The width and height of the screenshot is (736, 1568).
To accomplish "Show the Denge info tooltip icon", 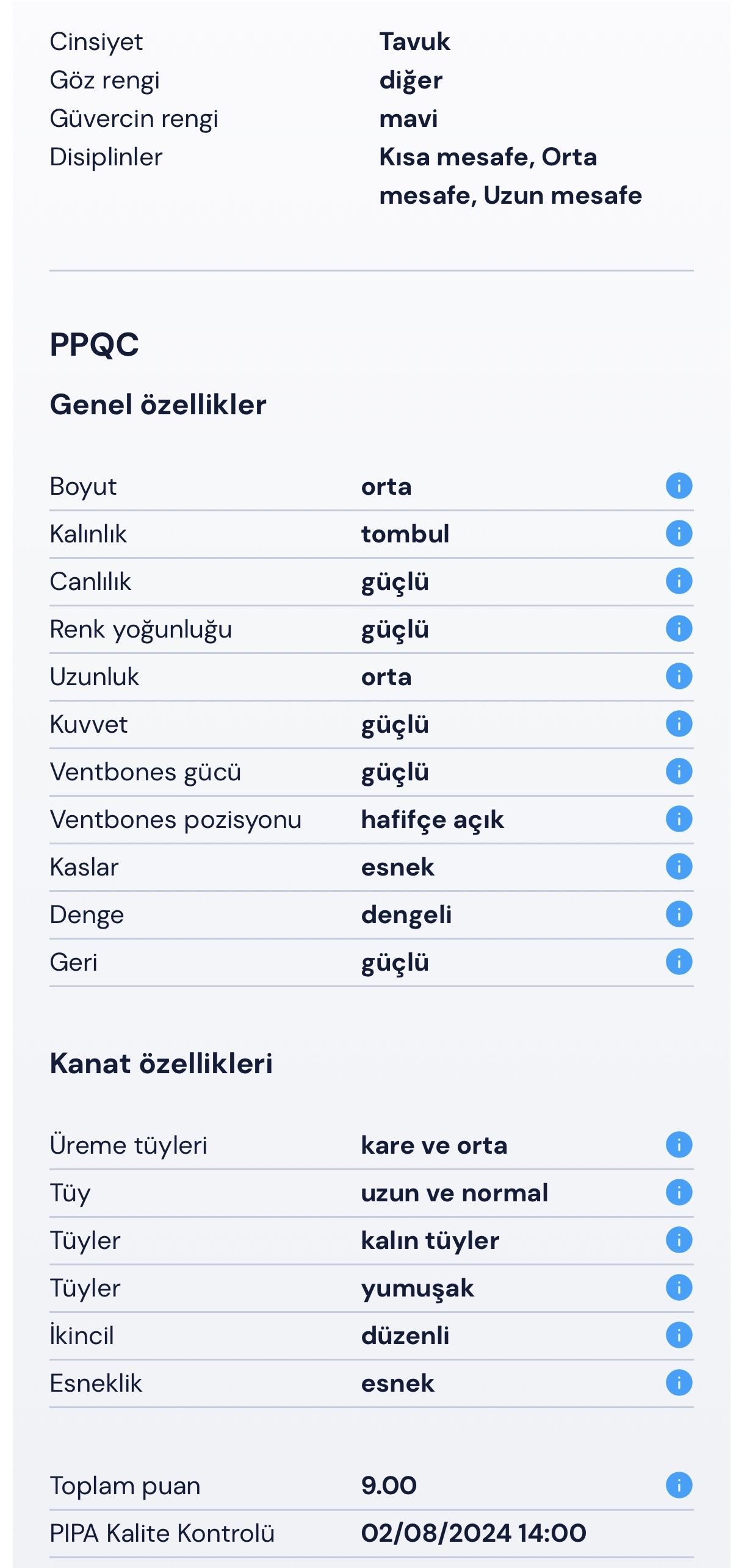I will (x=678, y=915).
